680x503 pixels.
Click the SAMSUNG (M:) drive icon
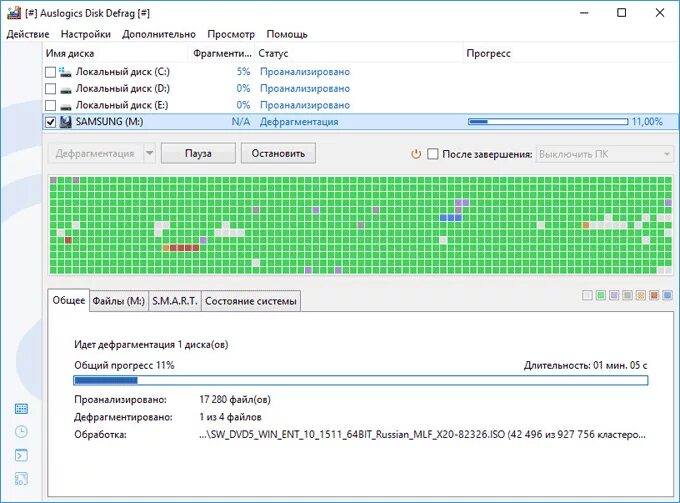tap(65, 122)
